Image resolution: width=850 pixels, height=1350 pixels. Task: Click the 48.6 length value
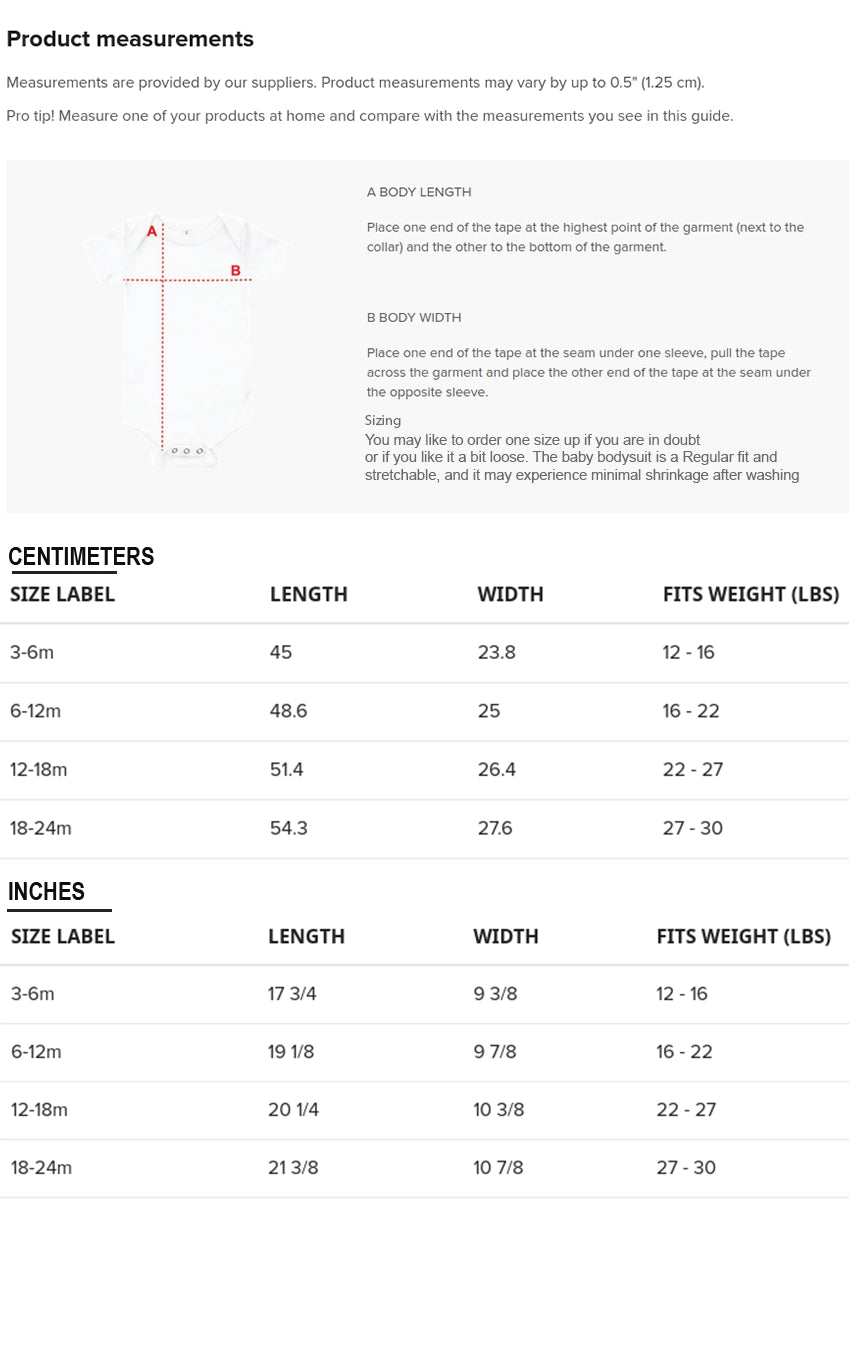[289, 711]
